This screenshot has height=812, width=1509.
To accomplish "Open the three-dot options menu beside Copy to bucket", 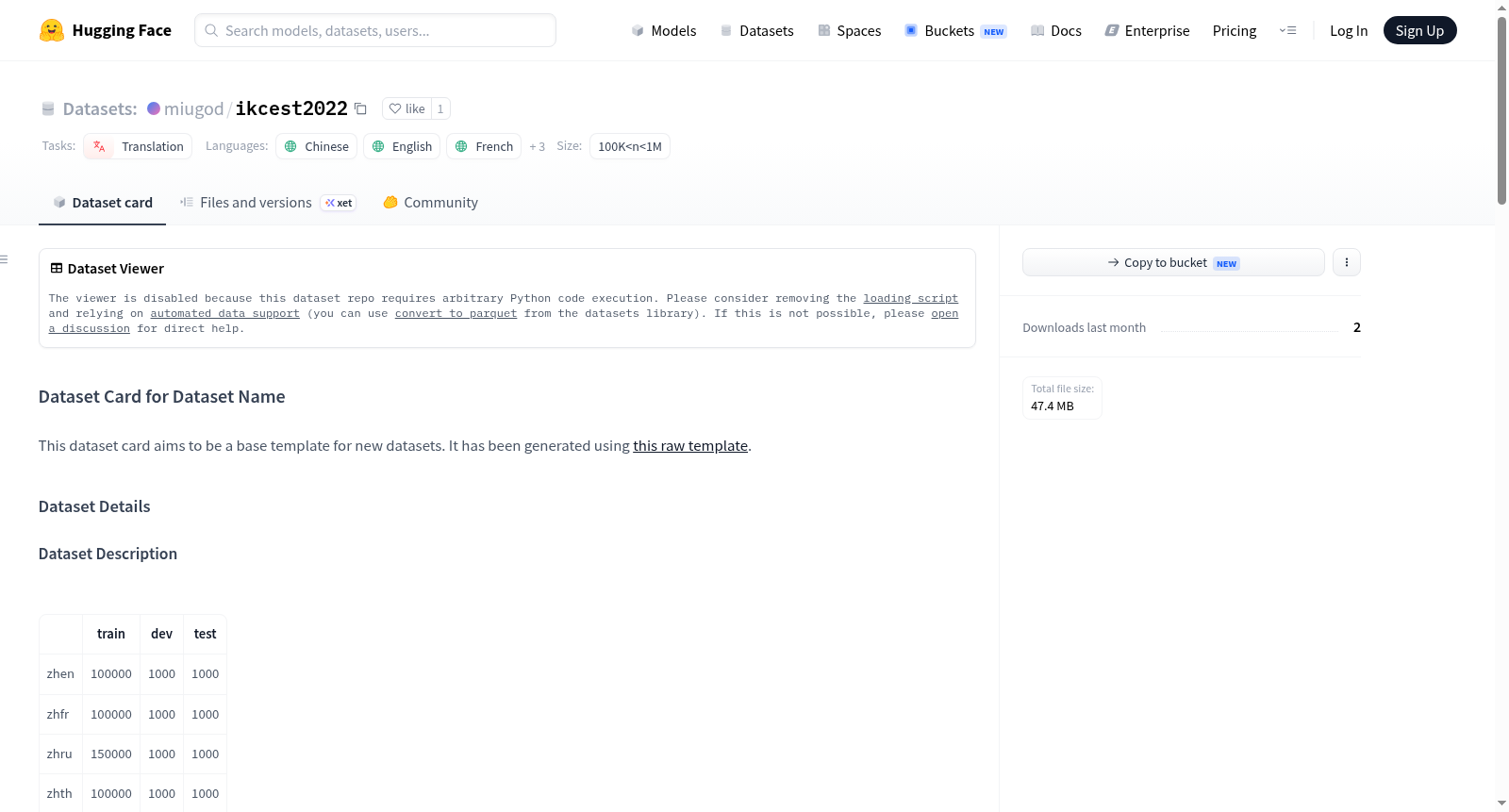I will coord(1347,262).
